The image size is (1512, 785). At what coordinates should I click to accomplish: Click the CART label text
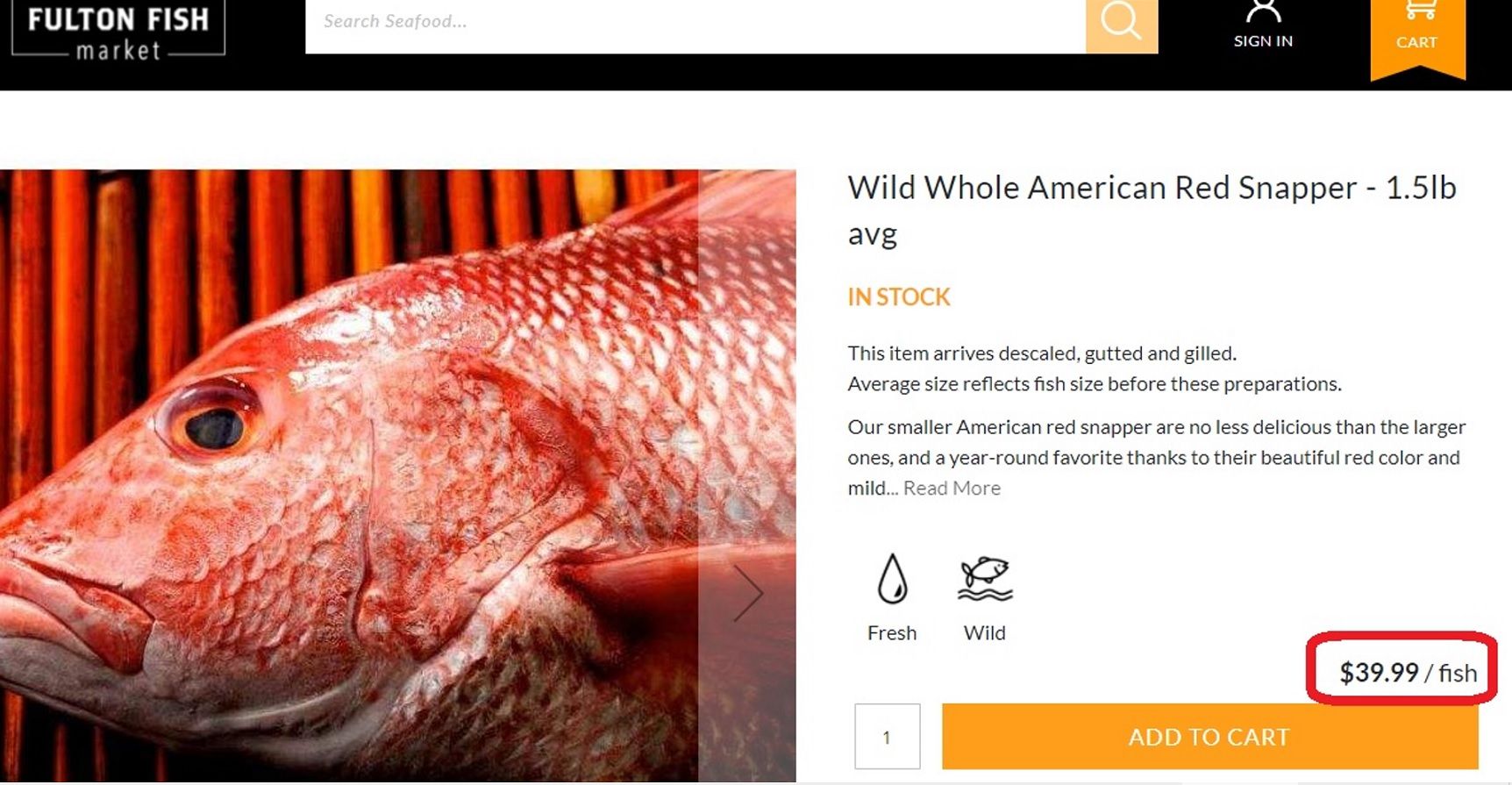(x=1416, y=42)
